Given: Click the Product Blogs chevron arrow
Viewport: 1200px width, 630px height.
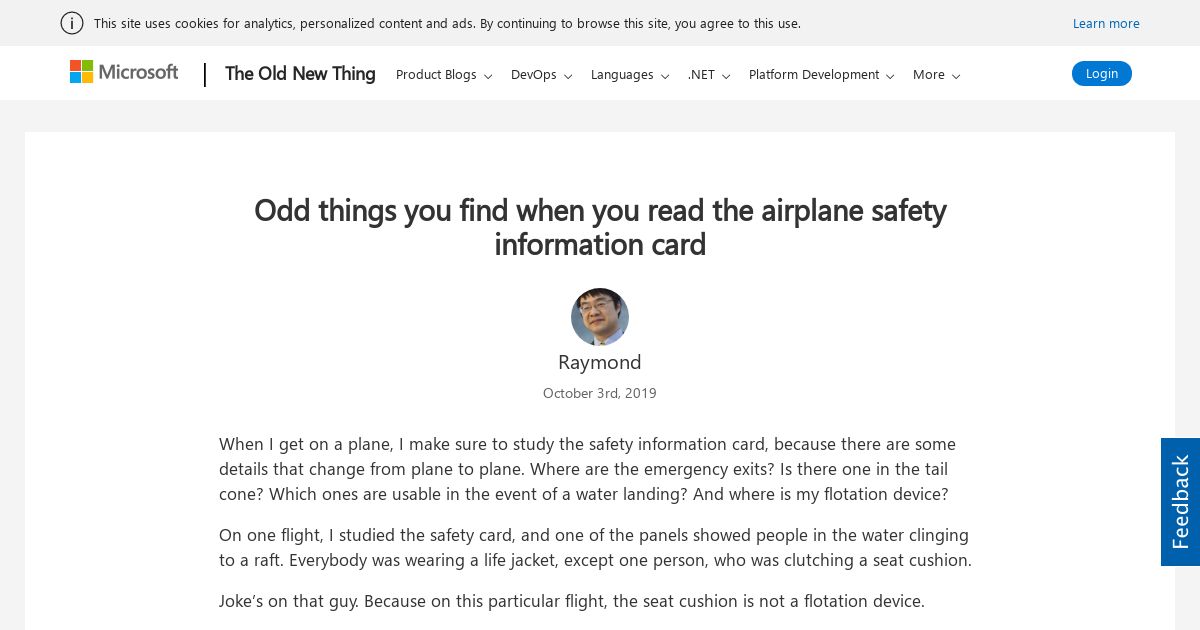Looking at the screenshot, I should [488, 76].
